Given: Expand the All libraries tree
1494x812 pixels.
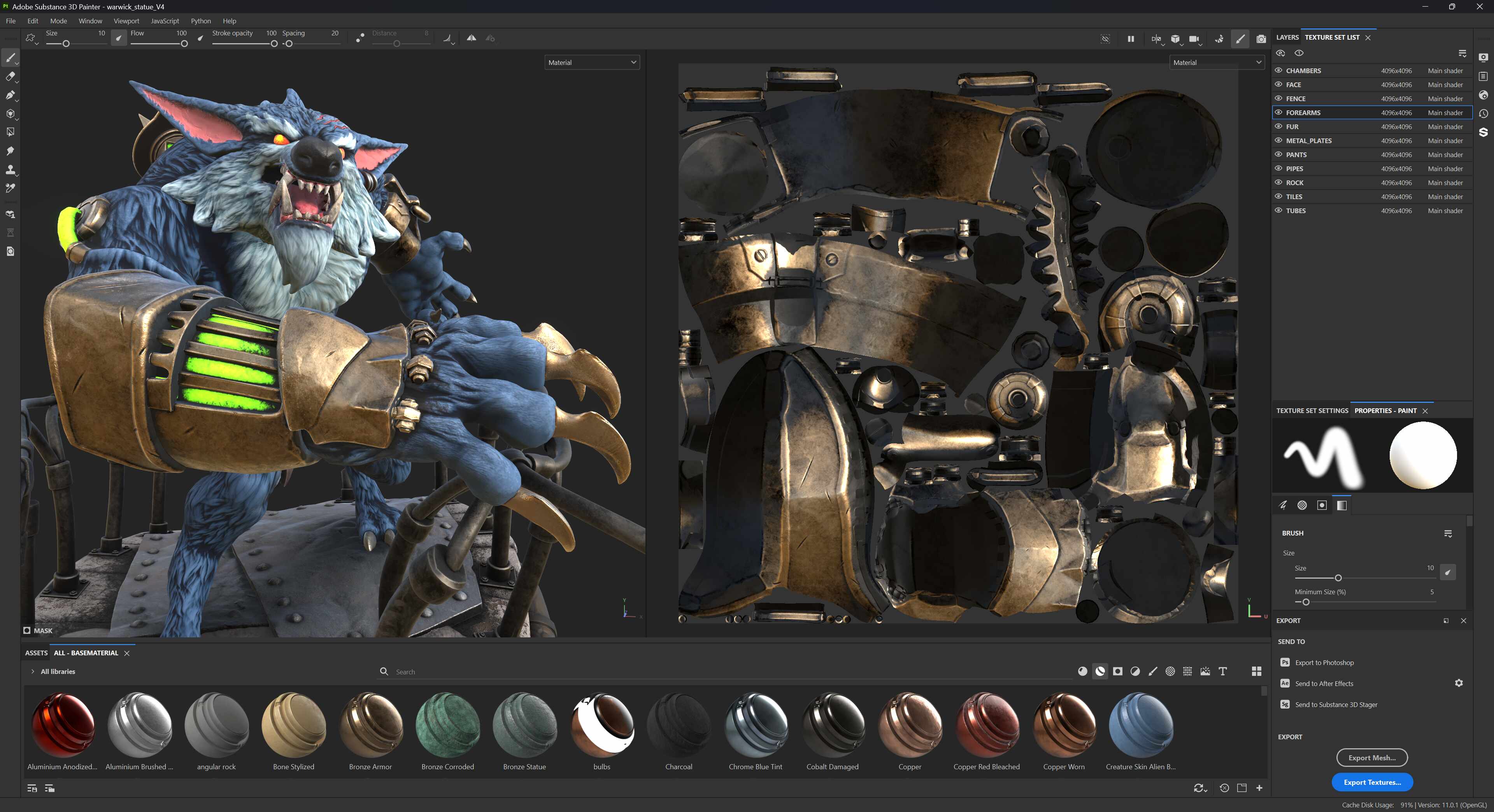Looking at the screenshot, I should point(32,672).
